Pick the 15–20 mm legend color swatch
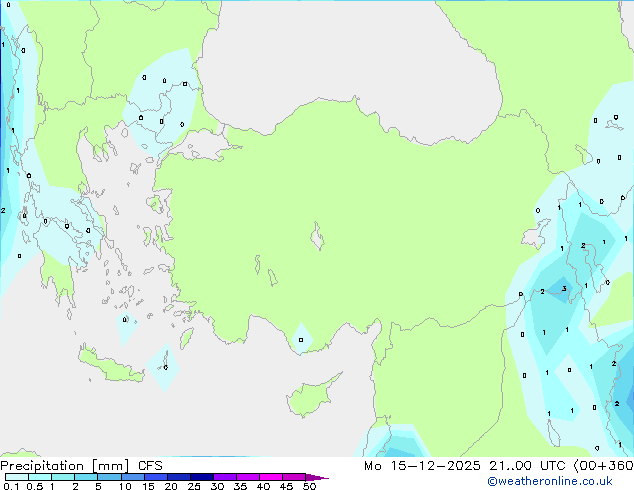 point(156,477)
